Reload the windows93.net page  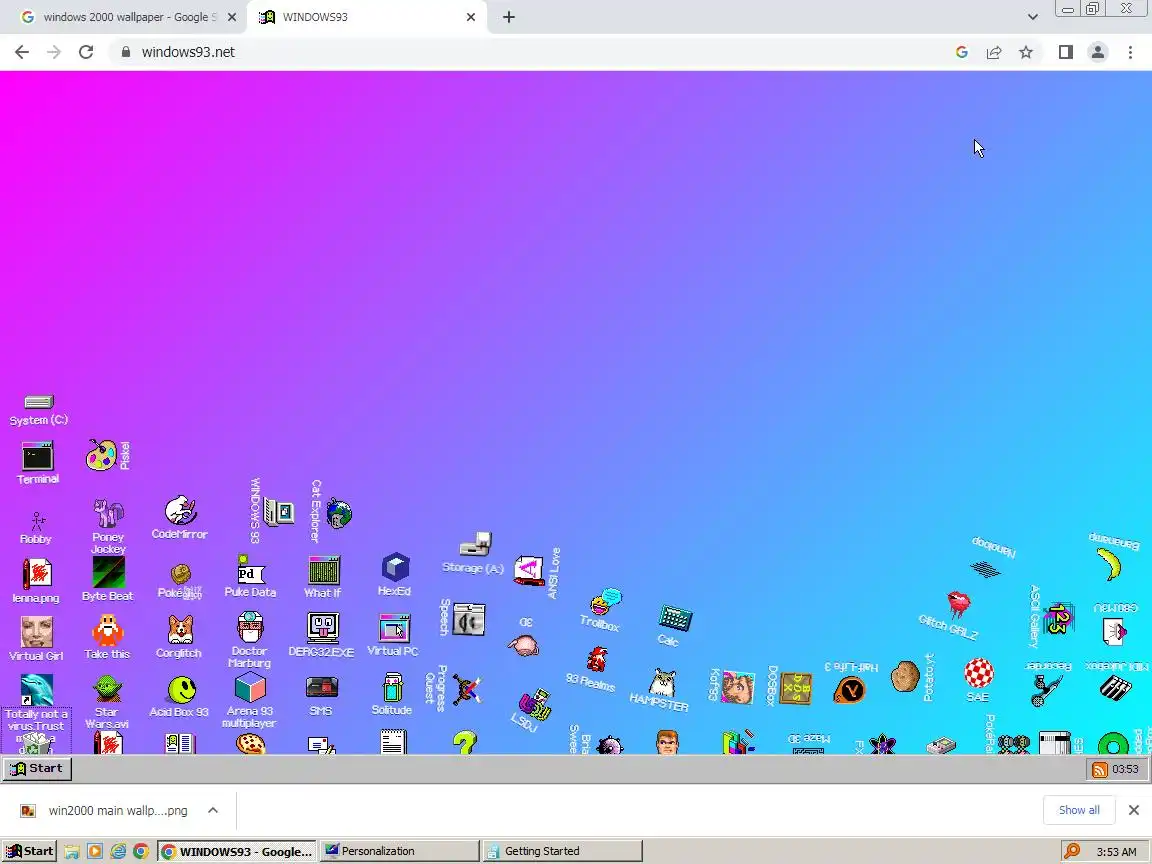(86, 52)
